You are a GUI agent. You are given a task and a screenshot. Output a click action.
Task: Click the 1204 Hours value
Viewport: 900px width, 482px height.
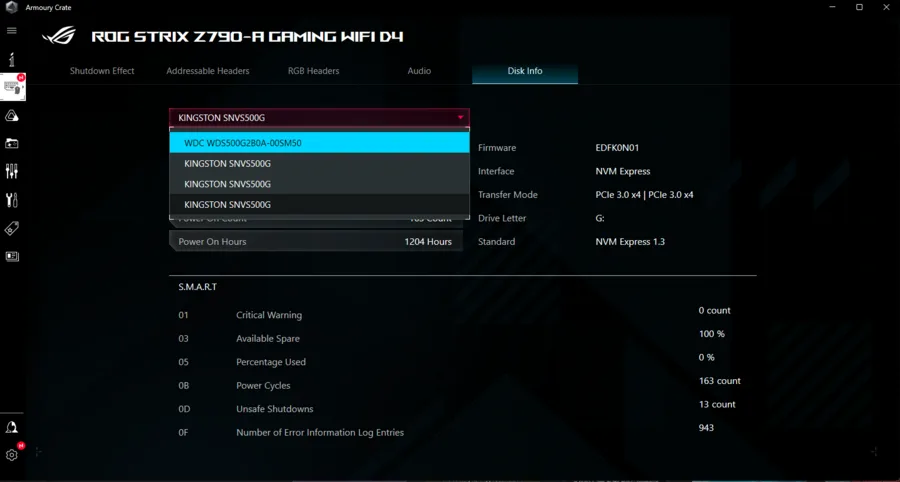coord(428,242)
